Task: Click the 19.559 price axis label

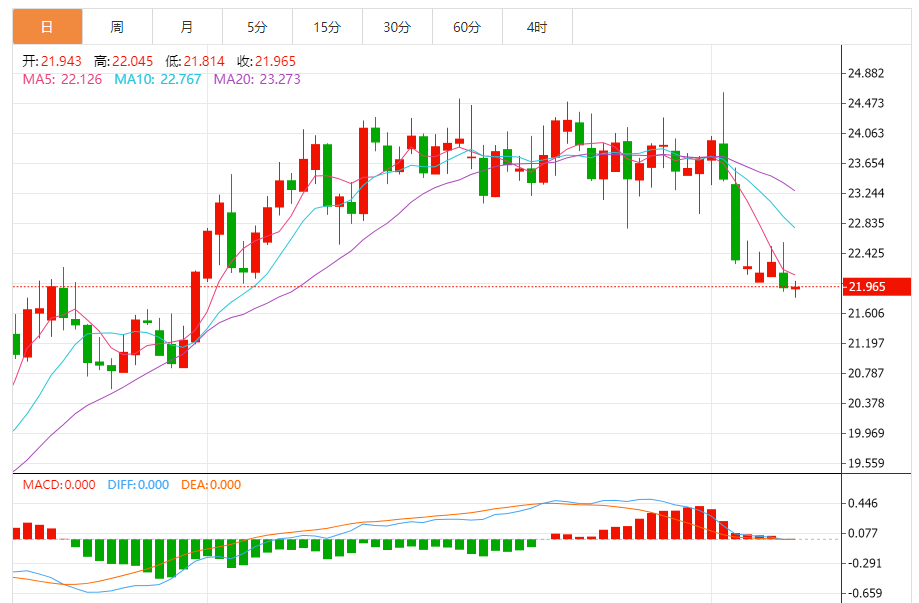Action: (x=866, y=463)
